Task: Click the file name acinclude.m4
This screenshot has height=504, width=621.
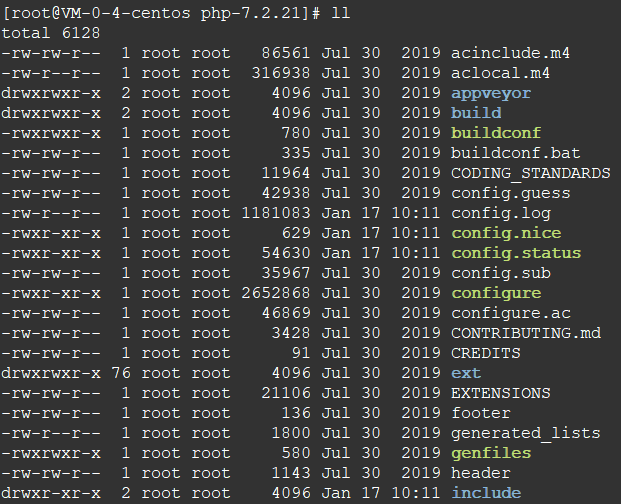Action: click(510, 53)
